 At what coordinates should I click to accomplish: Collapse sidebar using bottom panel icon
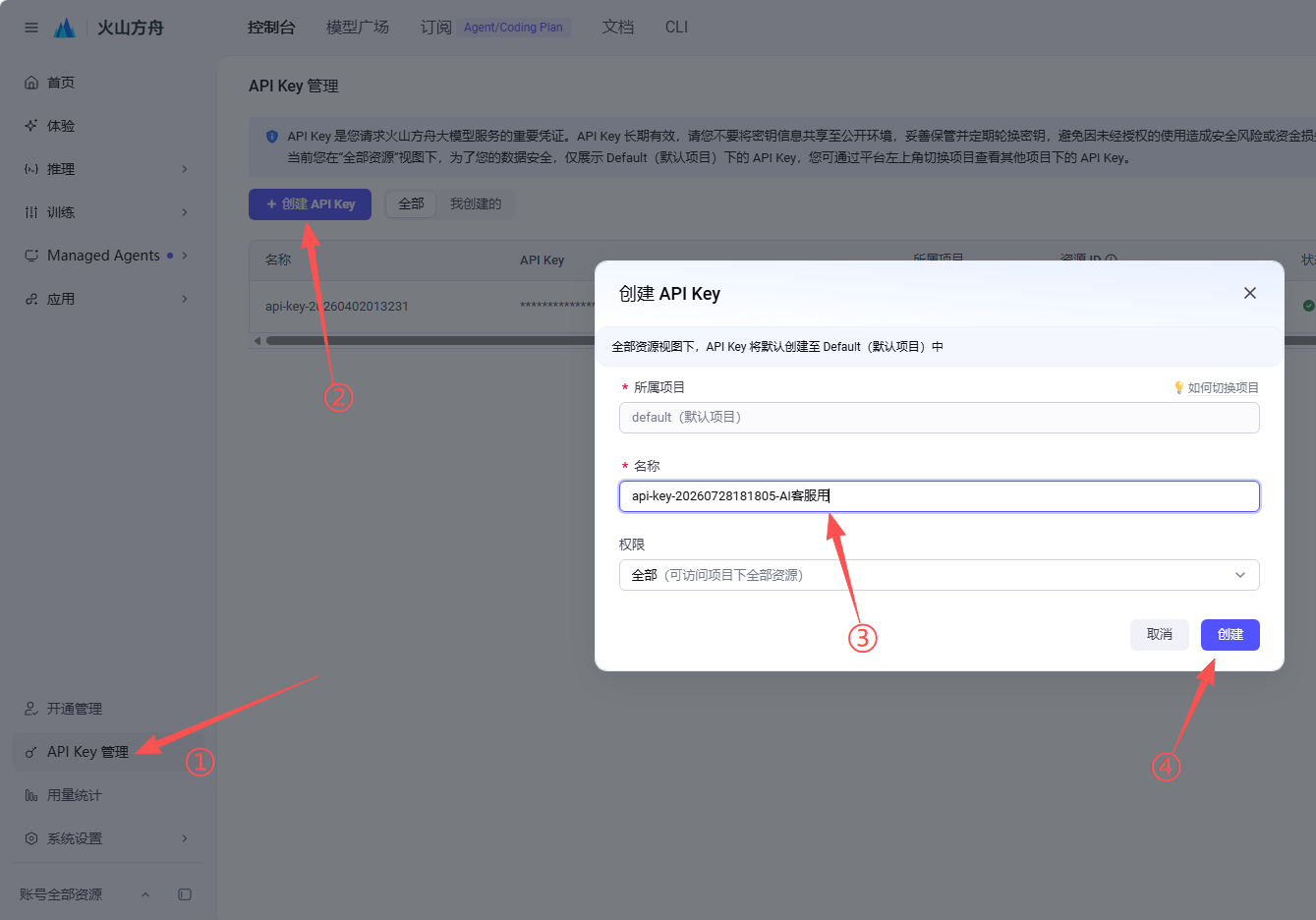click(x=185, y=894)
